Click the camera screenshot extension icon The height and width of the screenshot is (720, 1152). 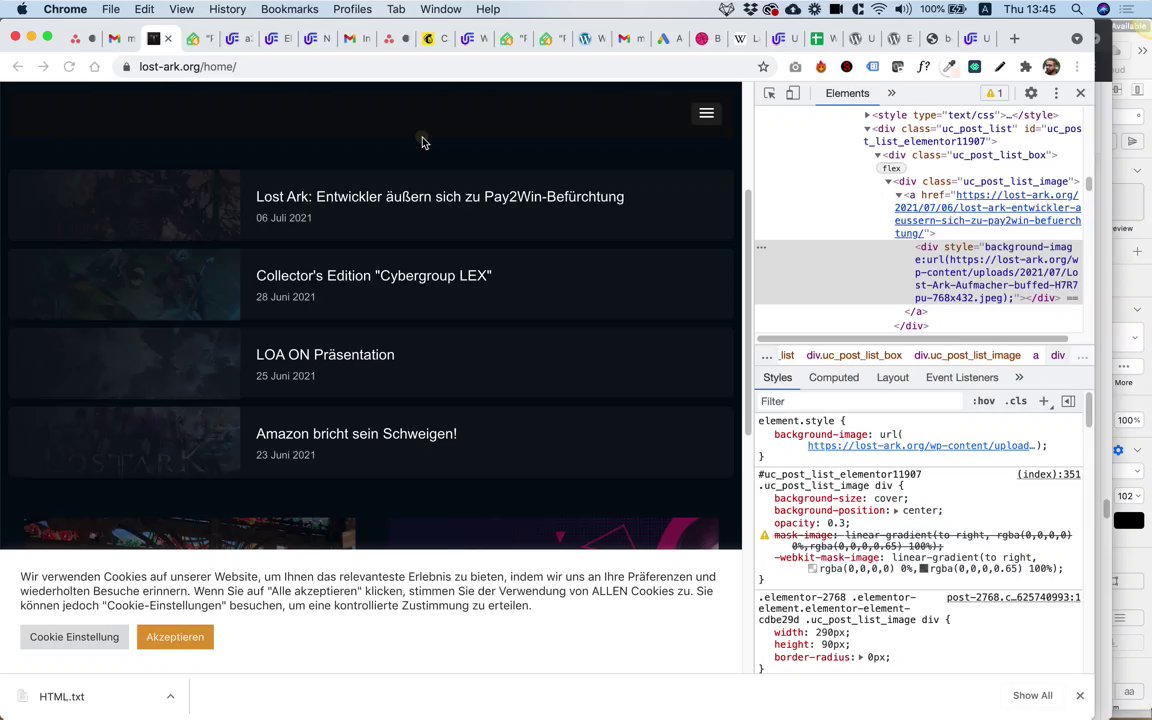tap(795, 67)
